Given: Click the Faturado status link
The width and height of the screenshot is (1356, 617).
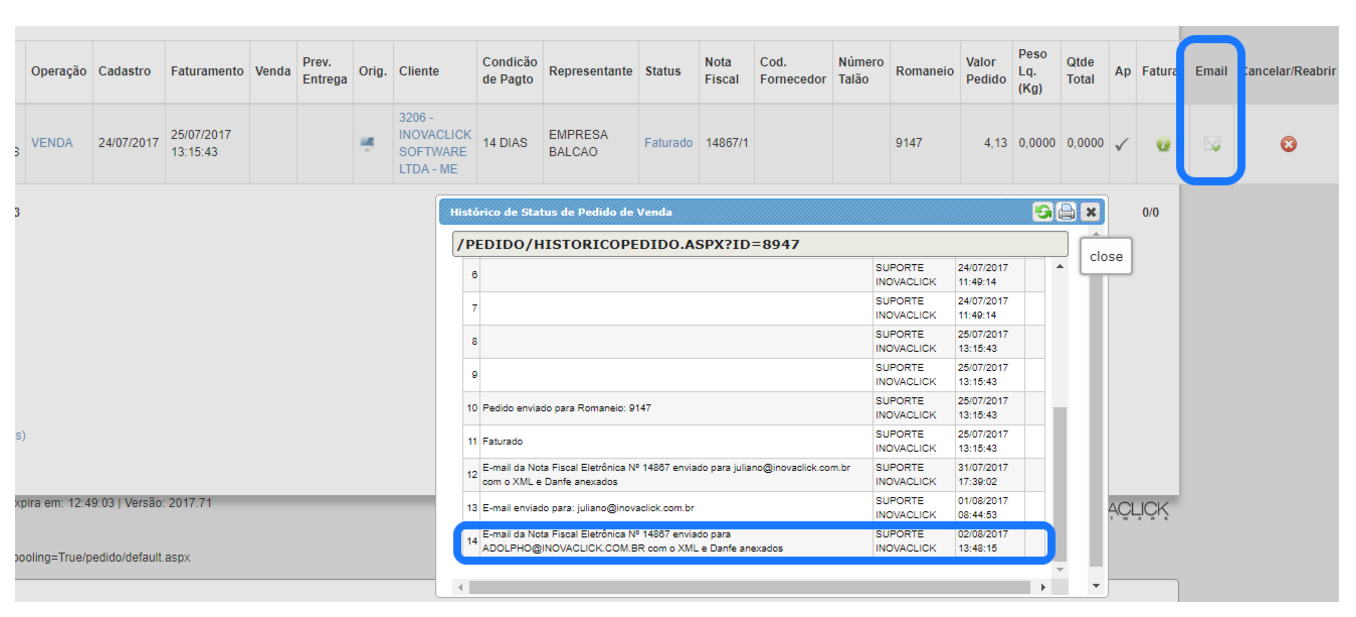Looking at the screenshot, I should pyautogui.click(x=668, y=143).
